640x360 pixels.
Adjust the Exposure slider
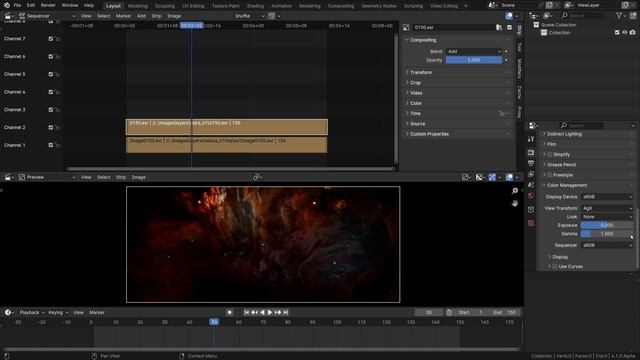click(x=607, y=225)
